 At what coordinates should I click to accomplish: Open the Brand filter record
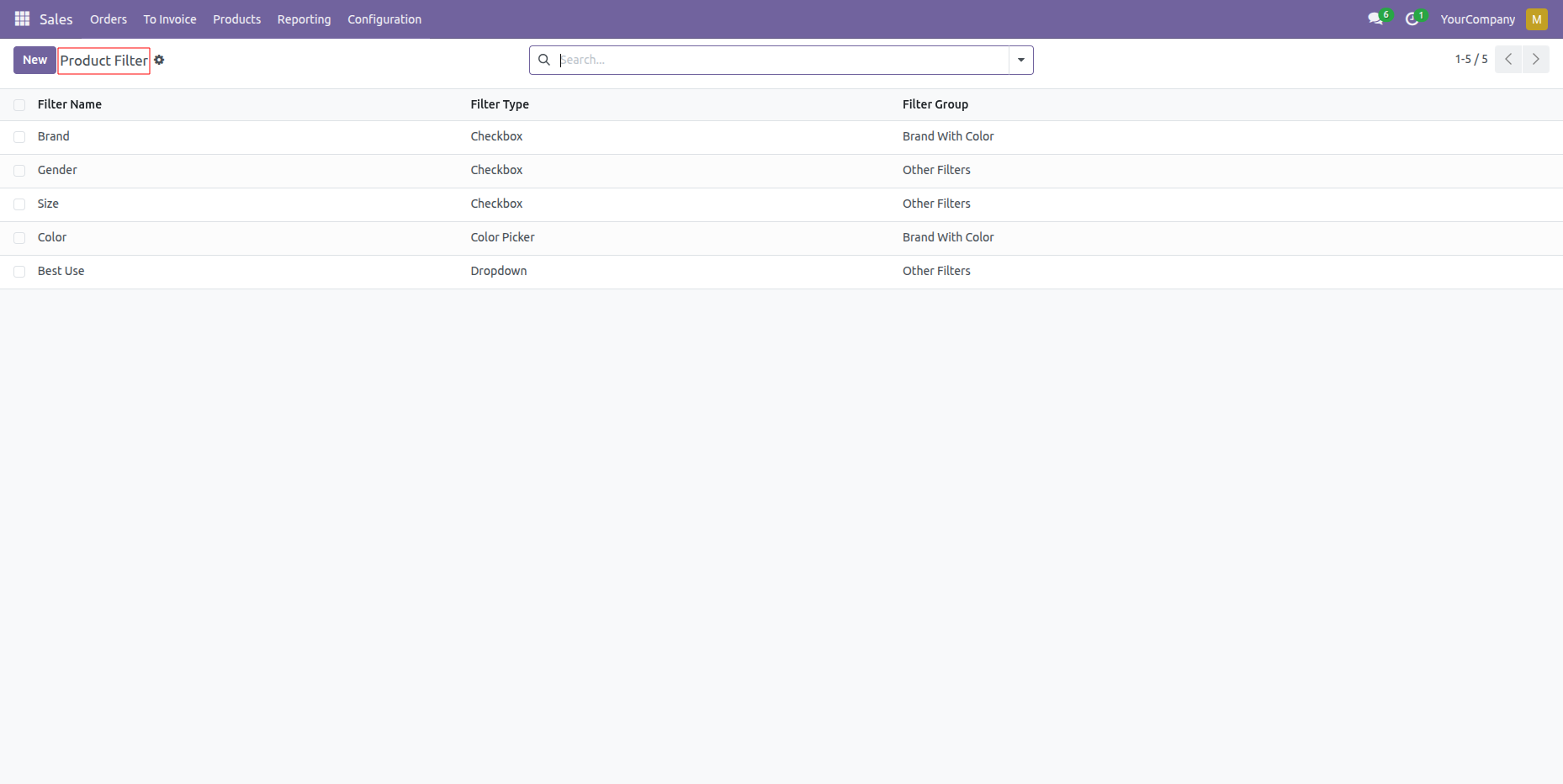pos(54,136)
